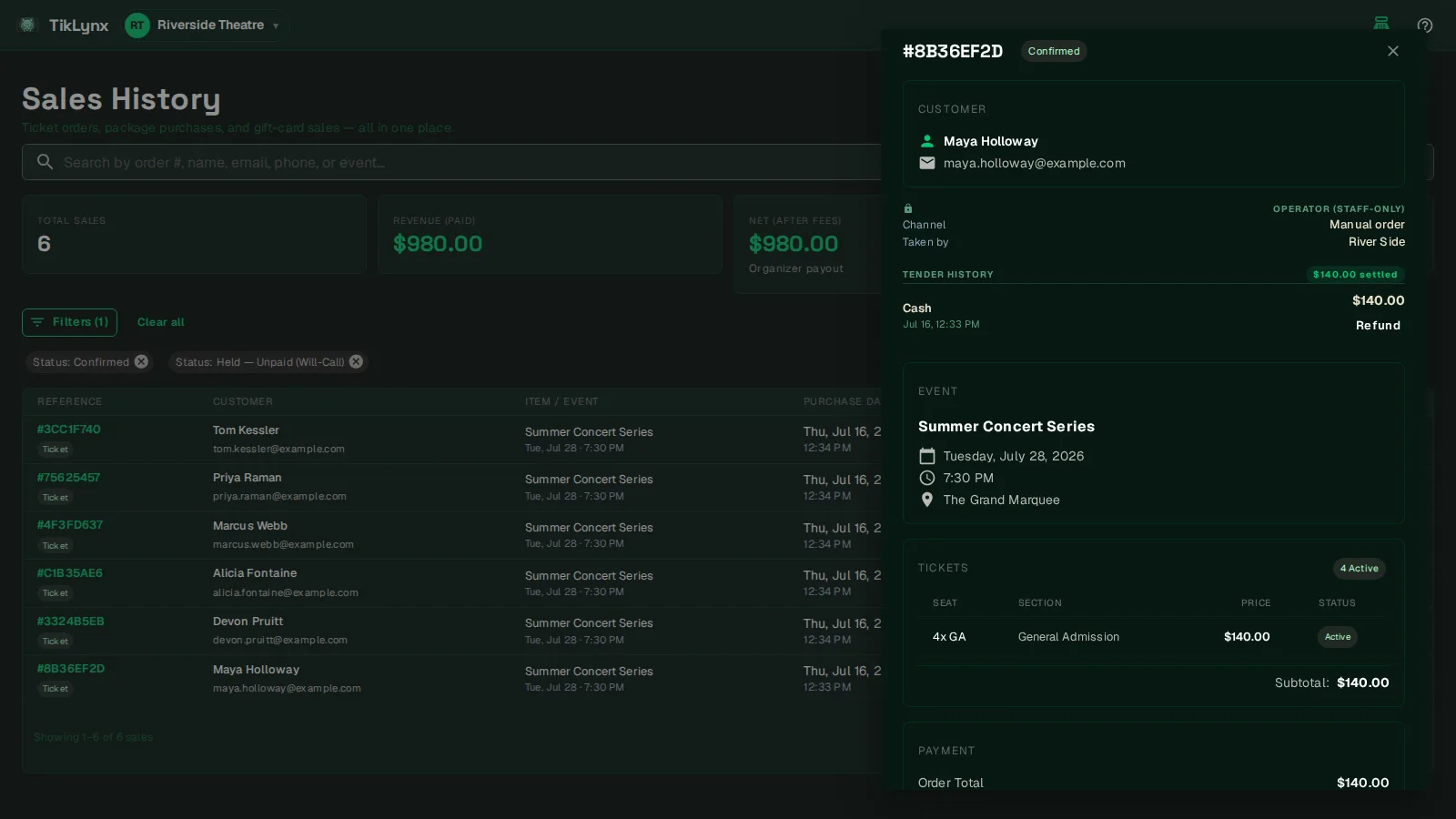
Task: Click the 'General Admission' section cell
Action: 1069,637
